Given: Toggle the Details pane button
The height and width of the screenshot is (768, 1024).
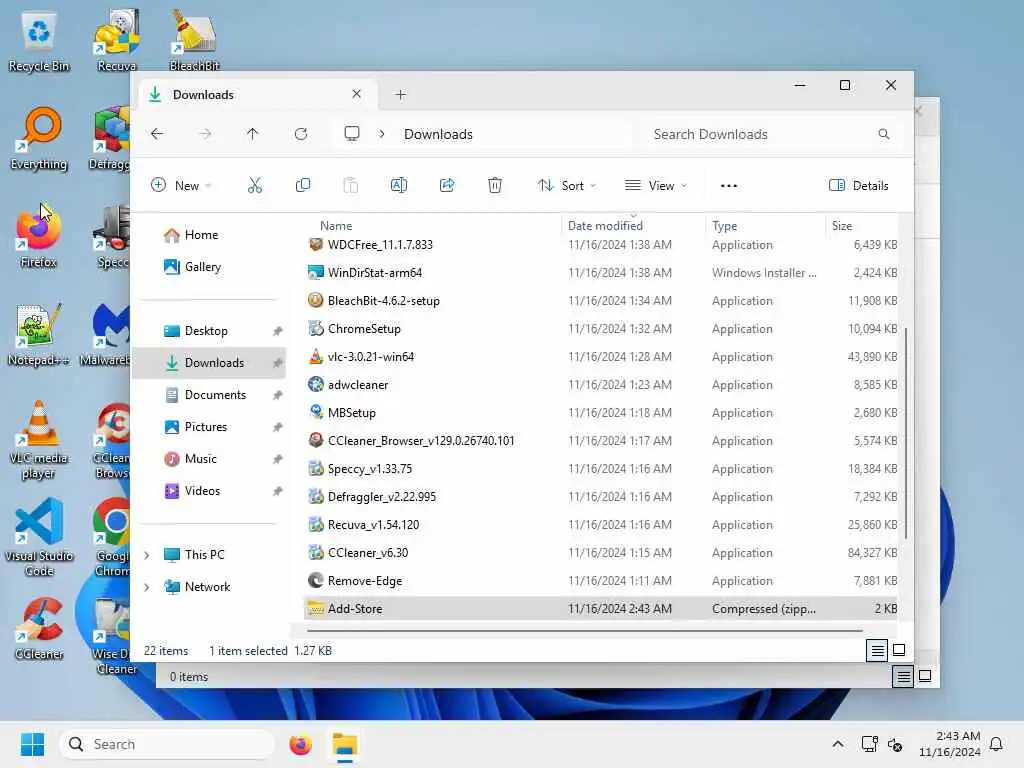Looking at the screenshot, I should point(859,185).
